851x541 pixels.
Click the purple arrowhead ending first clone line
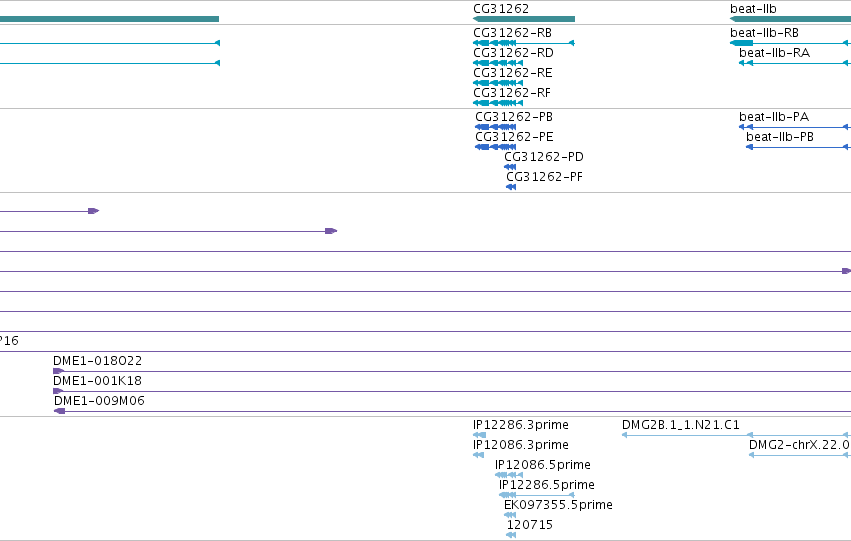[x=94, y=211]
